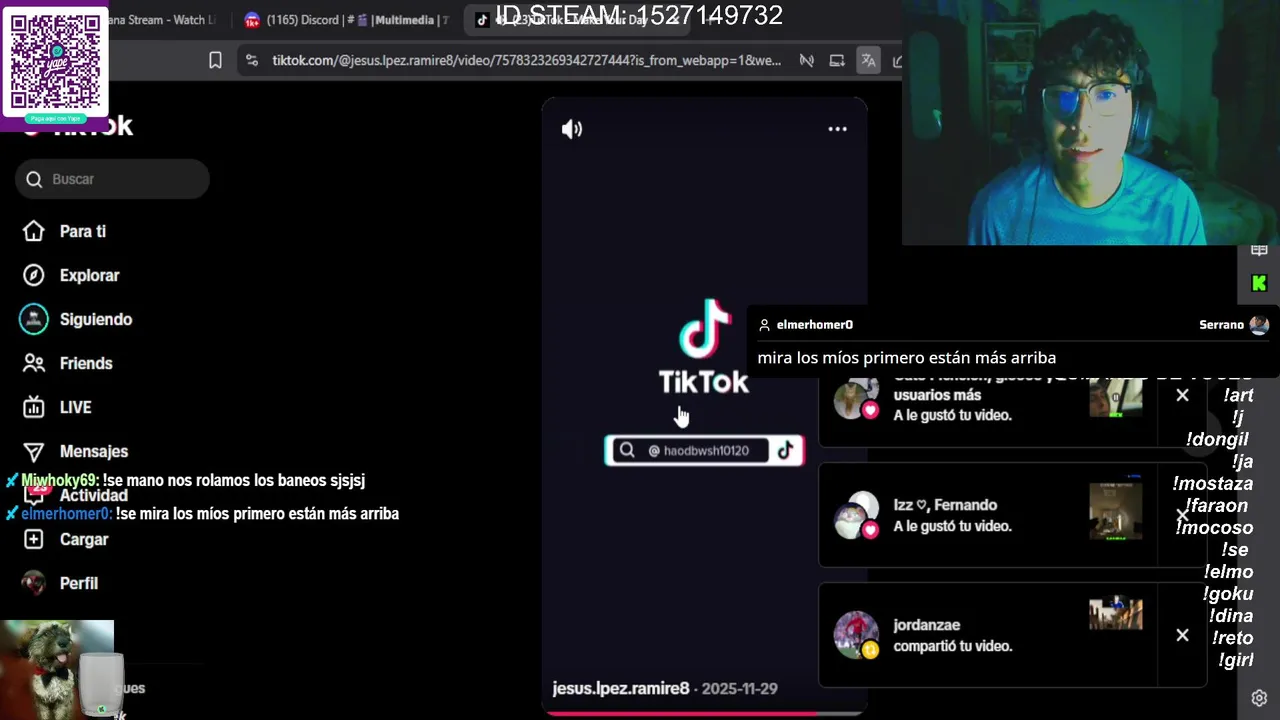Click the 2025-11-29 video date text
The width and height of the screenshot is (1280, 720).
click(739, 688)
